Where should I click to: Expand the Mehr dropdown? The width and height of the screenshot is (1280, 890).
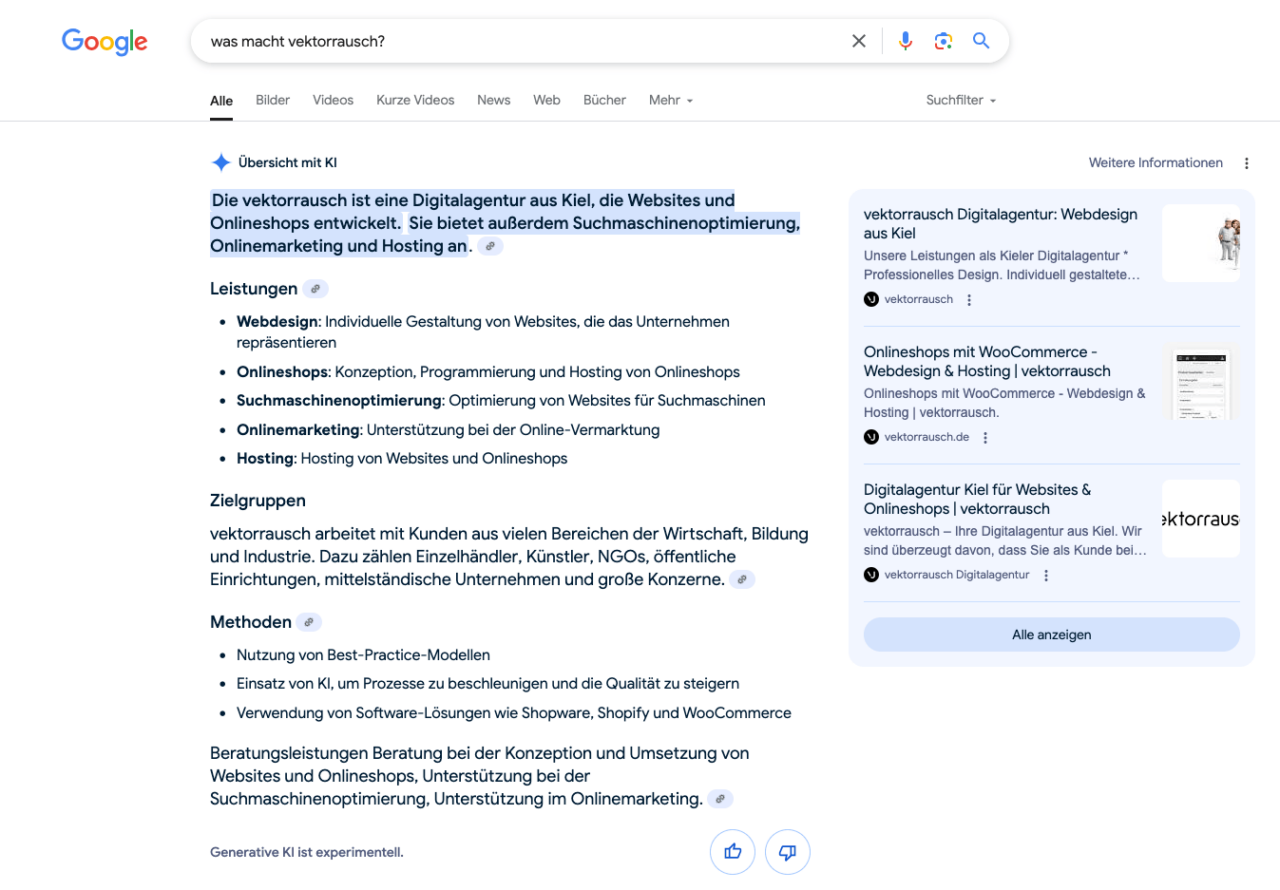671,100
